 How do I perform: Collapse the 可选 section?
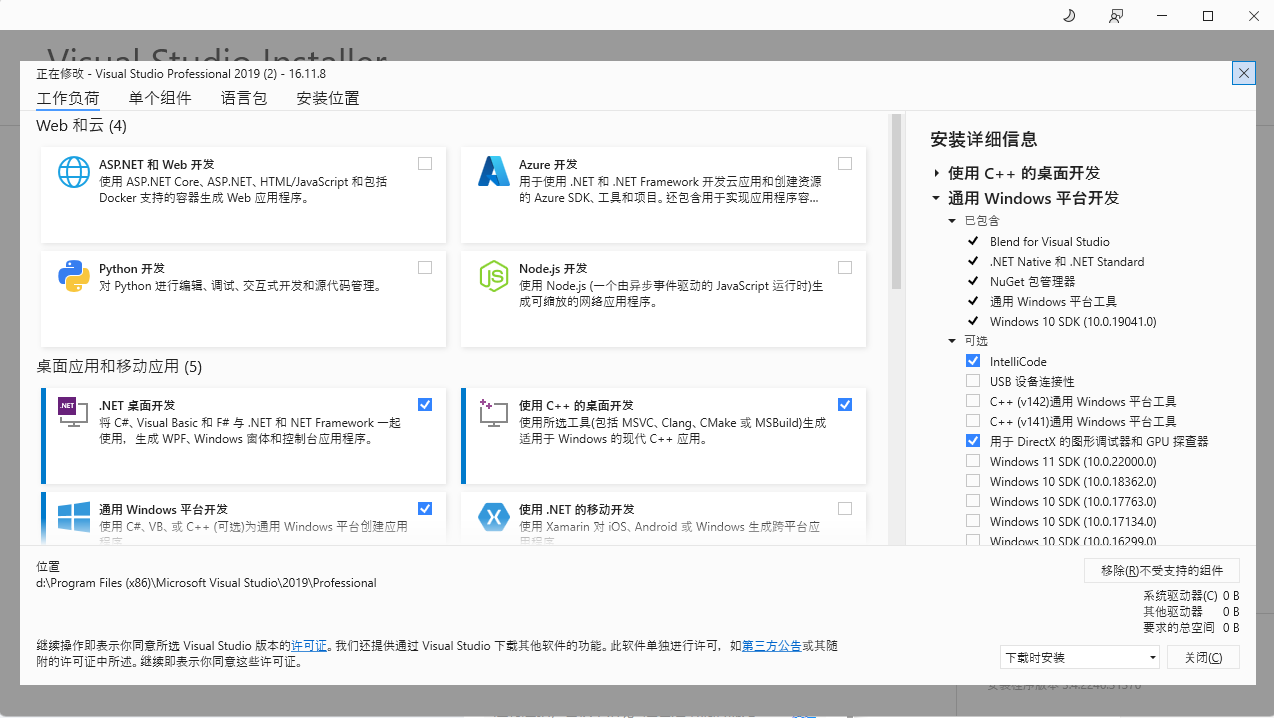(x=952, y=341)
